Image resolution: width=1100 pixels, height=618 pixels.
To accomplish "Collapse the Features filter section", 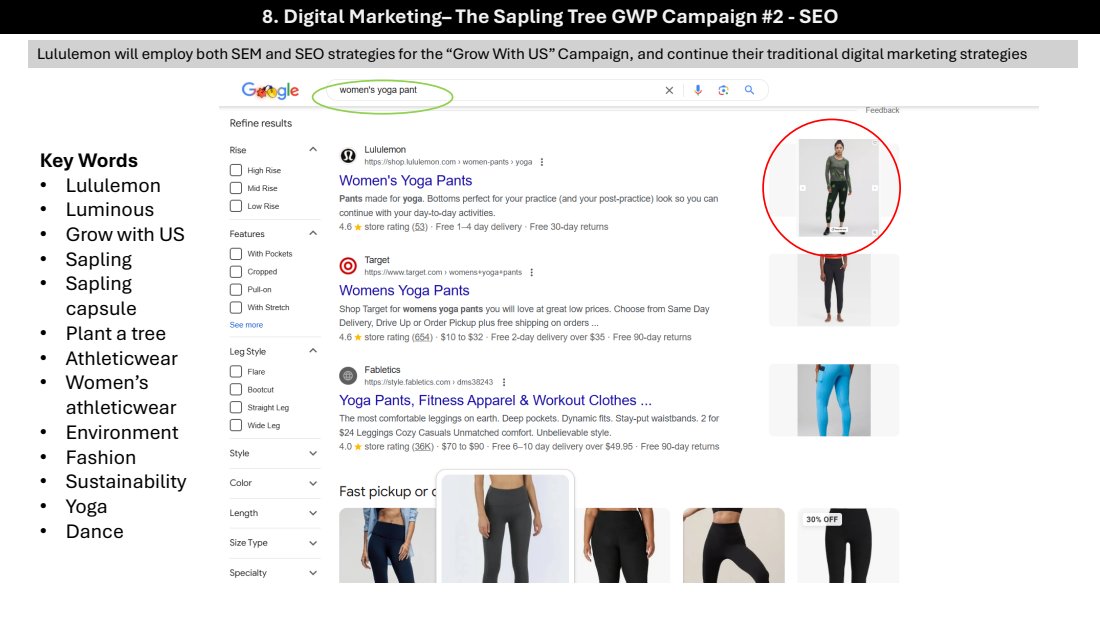I will pos(313,233).
